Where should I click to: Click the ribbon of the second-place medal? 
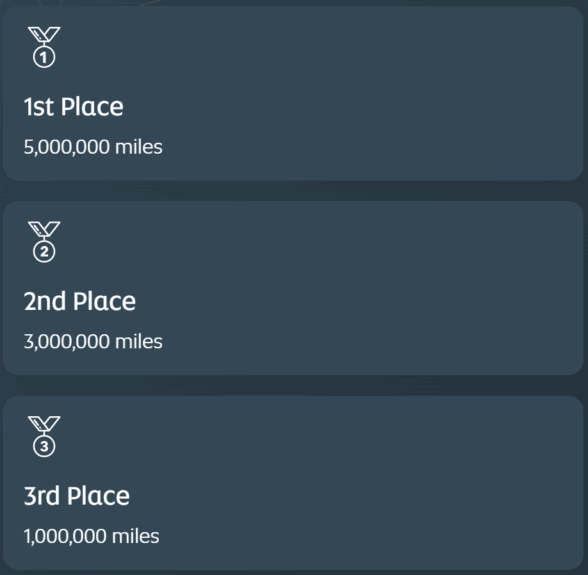(44, 229)
